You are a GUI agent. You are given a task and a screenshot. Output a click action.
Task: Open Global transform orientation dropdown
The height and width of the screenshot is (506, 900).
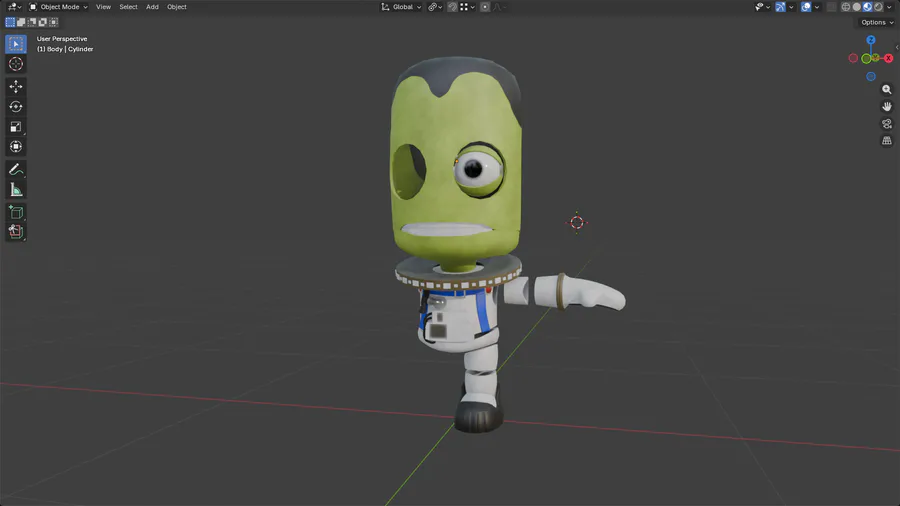pos(401,7)
